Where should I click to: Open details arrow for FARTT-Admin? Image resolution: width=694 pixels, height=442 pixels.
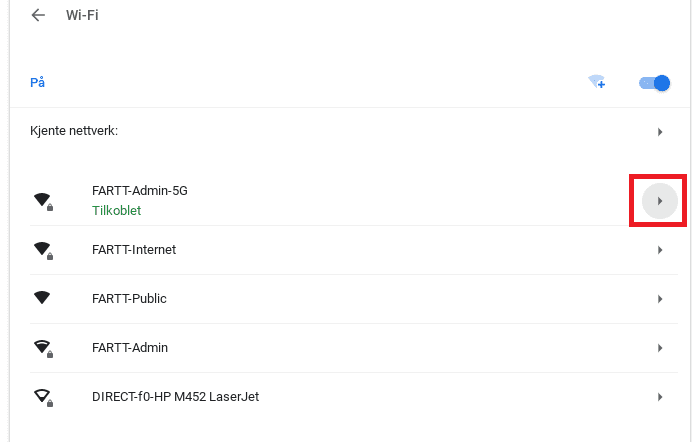(660, 348)
